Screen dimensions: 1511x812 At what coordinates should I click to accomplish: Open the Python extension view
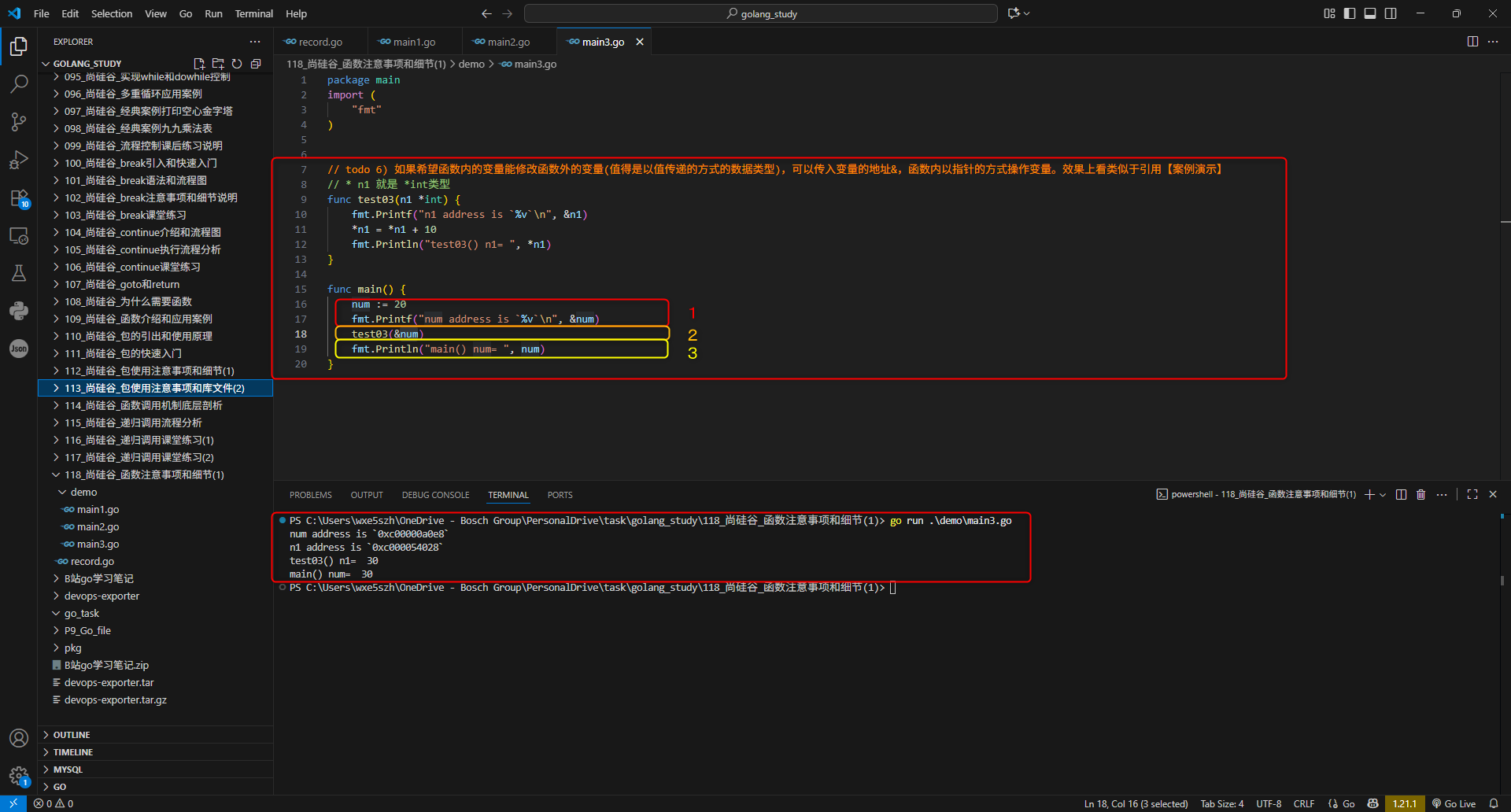19,311
